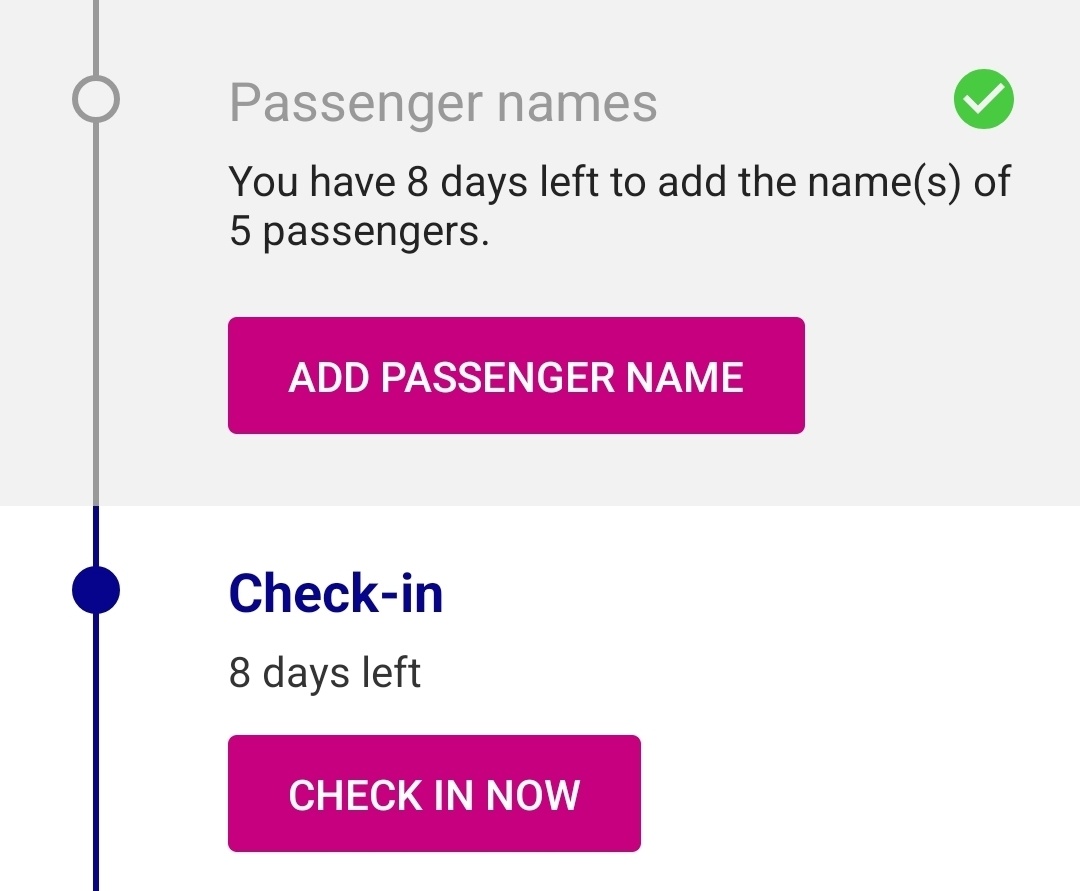Click the "8 days left" text under Check-in
Image resolution: width=1080 pixels, height=891 pixels.
pos(324,673)
